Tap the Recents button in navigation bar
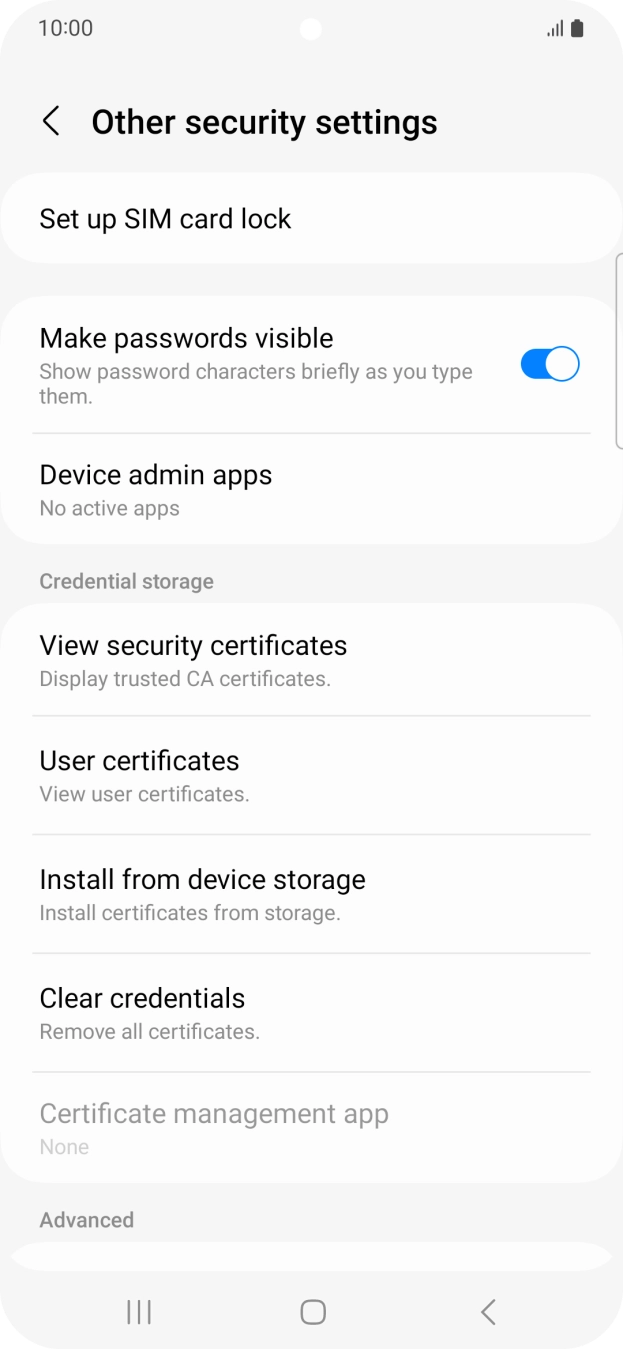The image size is (623, 1349). pyautogui.click(x=138, y=1311)
